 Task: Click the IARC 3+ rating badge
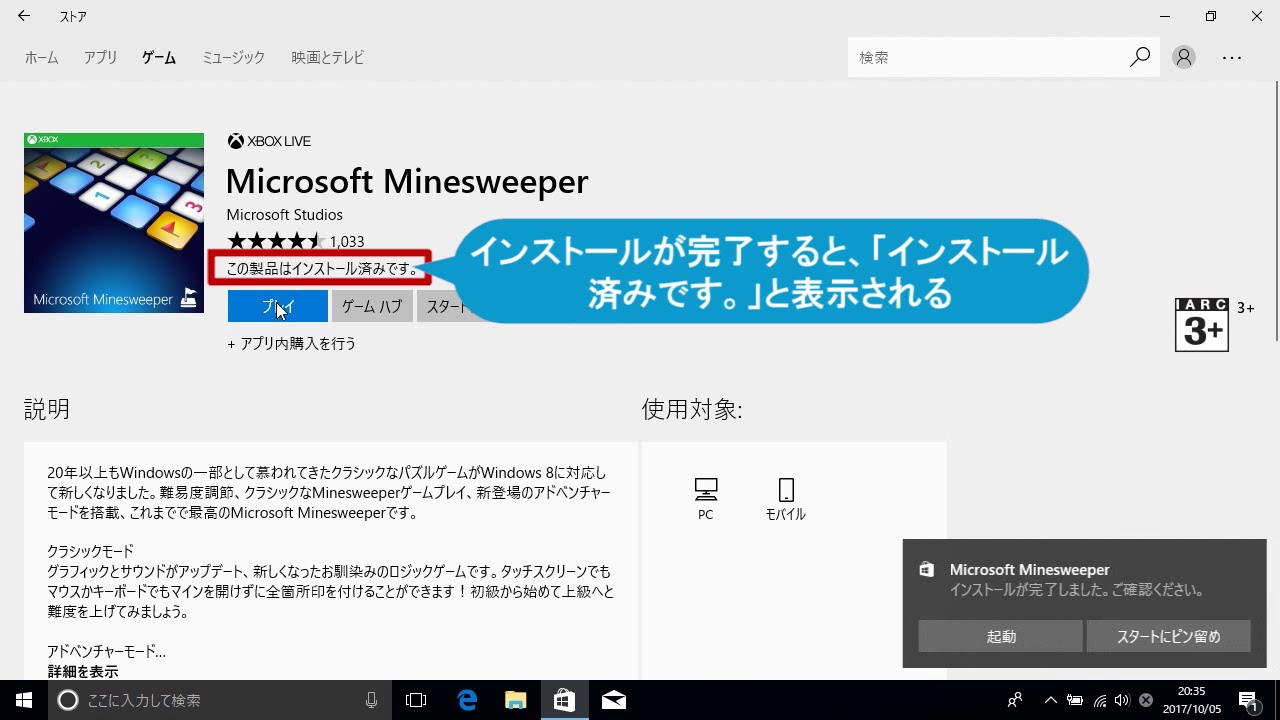pos(1202,325)
